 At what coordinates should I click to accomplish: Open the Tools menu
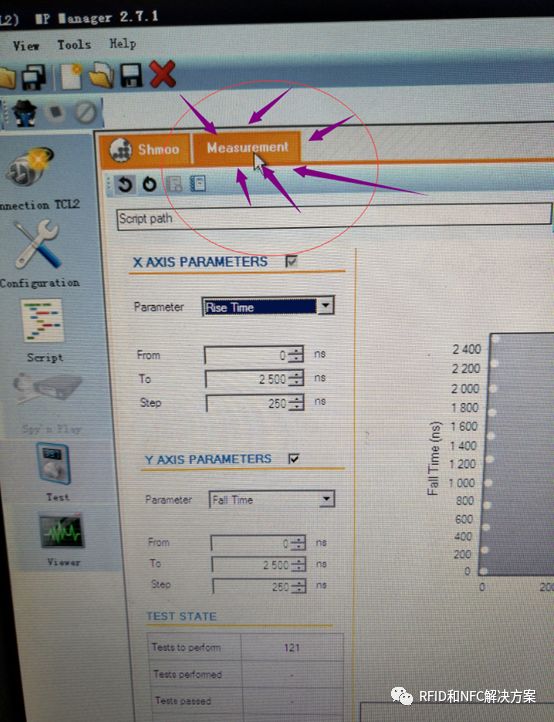(74, 45)
